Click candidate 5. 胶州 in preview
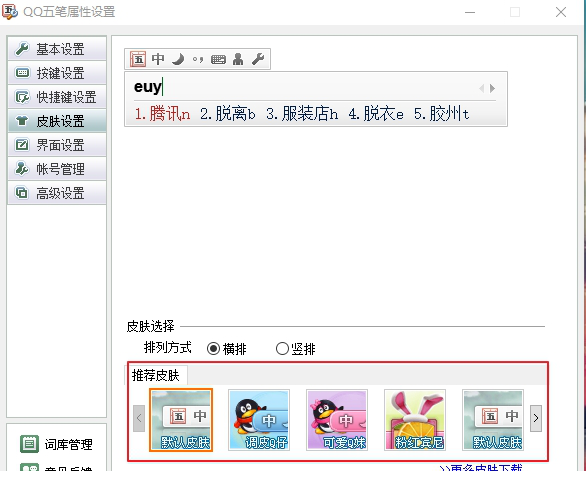 [x=441, y=114]
